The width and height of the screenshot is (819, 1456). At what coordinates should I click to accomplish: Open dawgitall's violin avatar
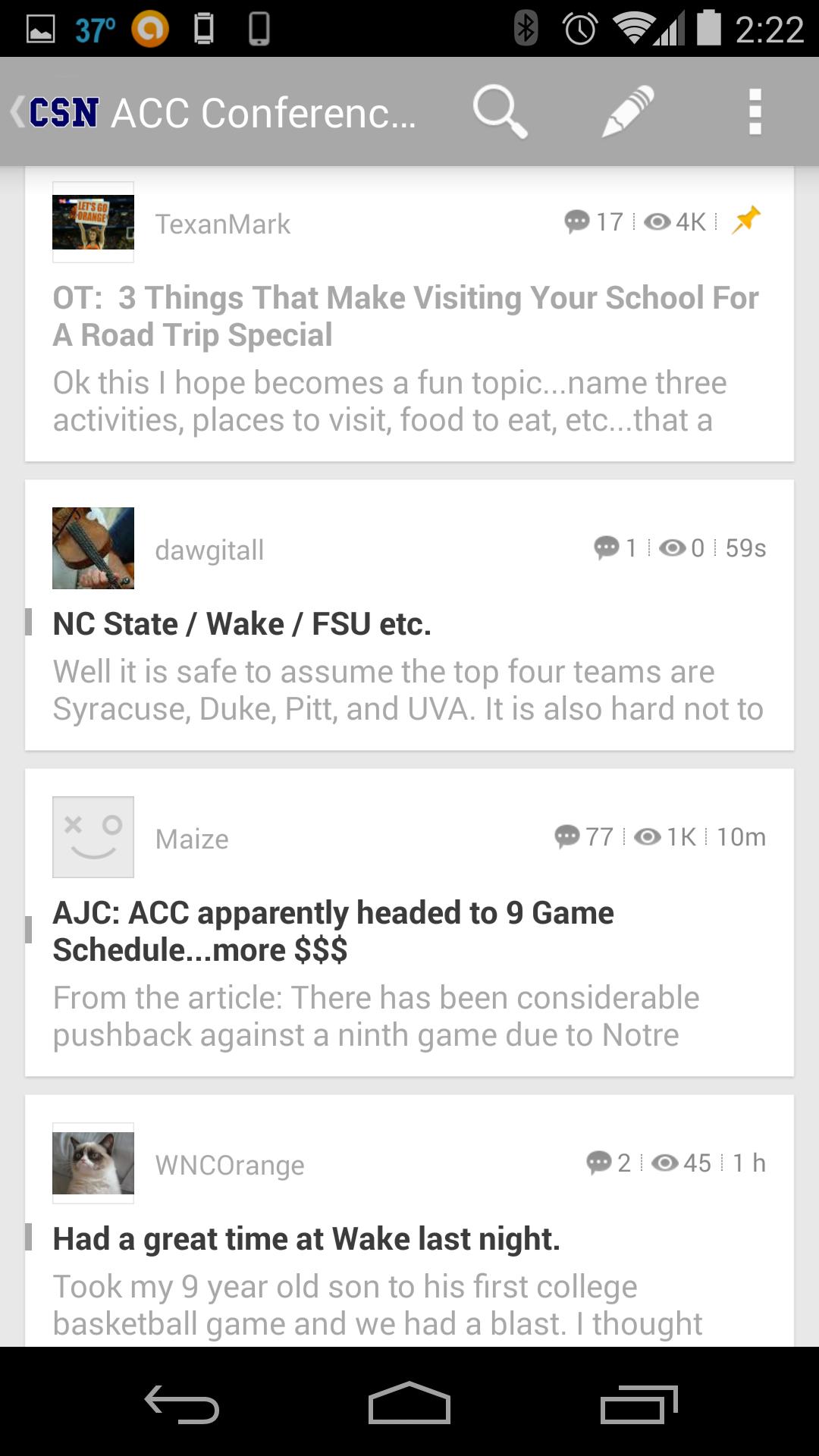pos(93,548)
